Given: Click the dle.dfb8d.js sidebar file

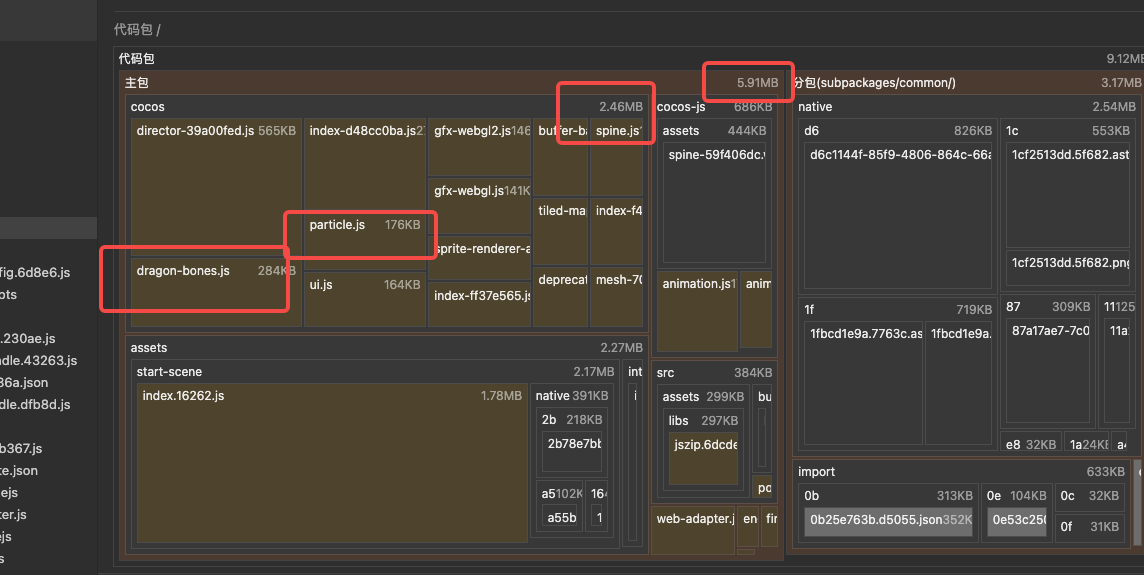Looking at the screenshot, I should coord(35,404).
